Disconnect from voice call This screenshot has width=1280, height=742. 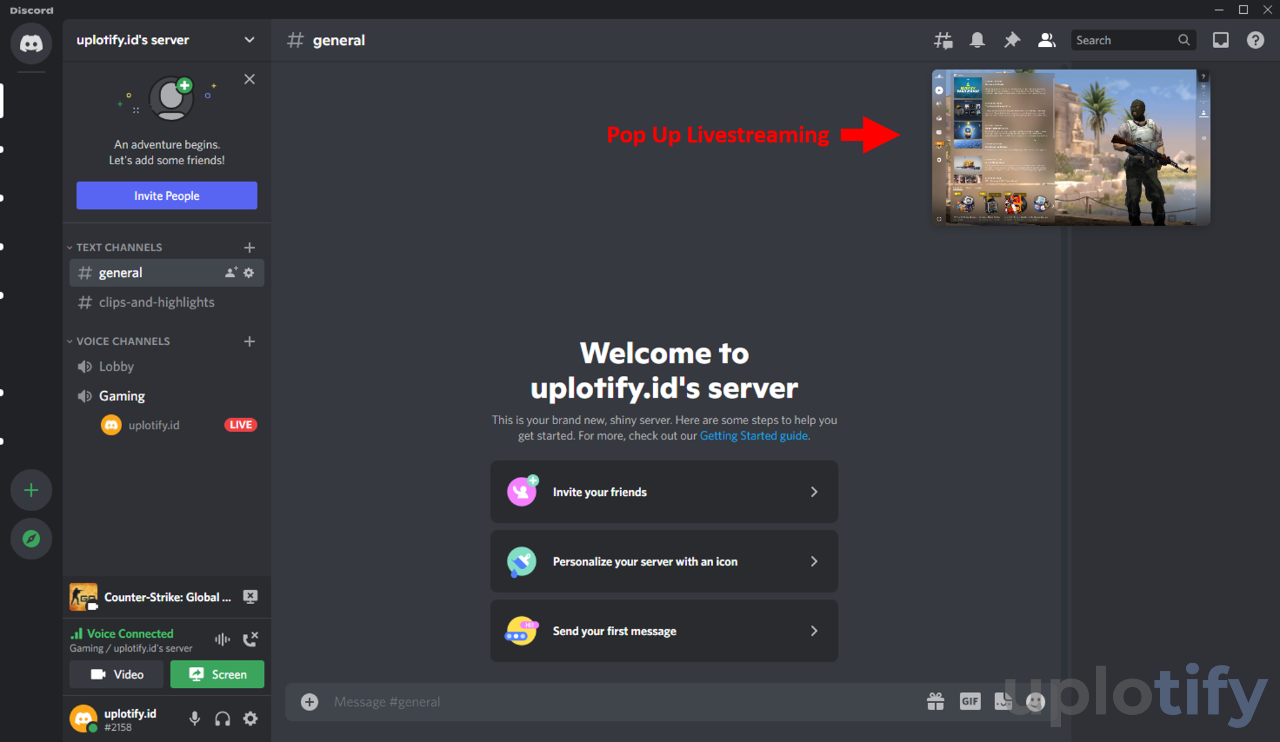(250, 639)
